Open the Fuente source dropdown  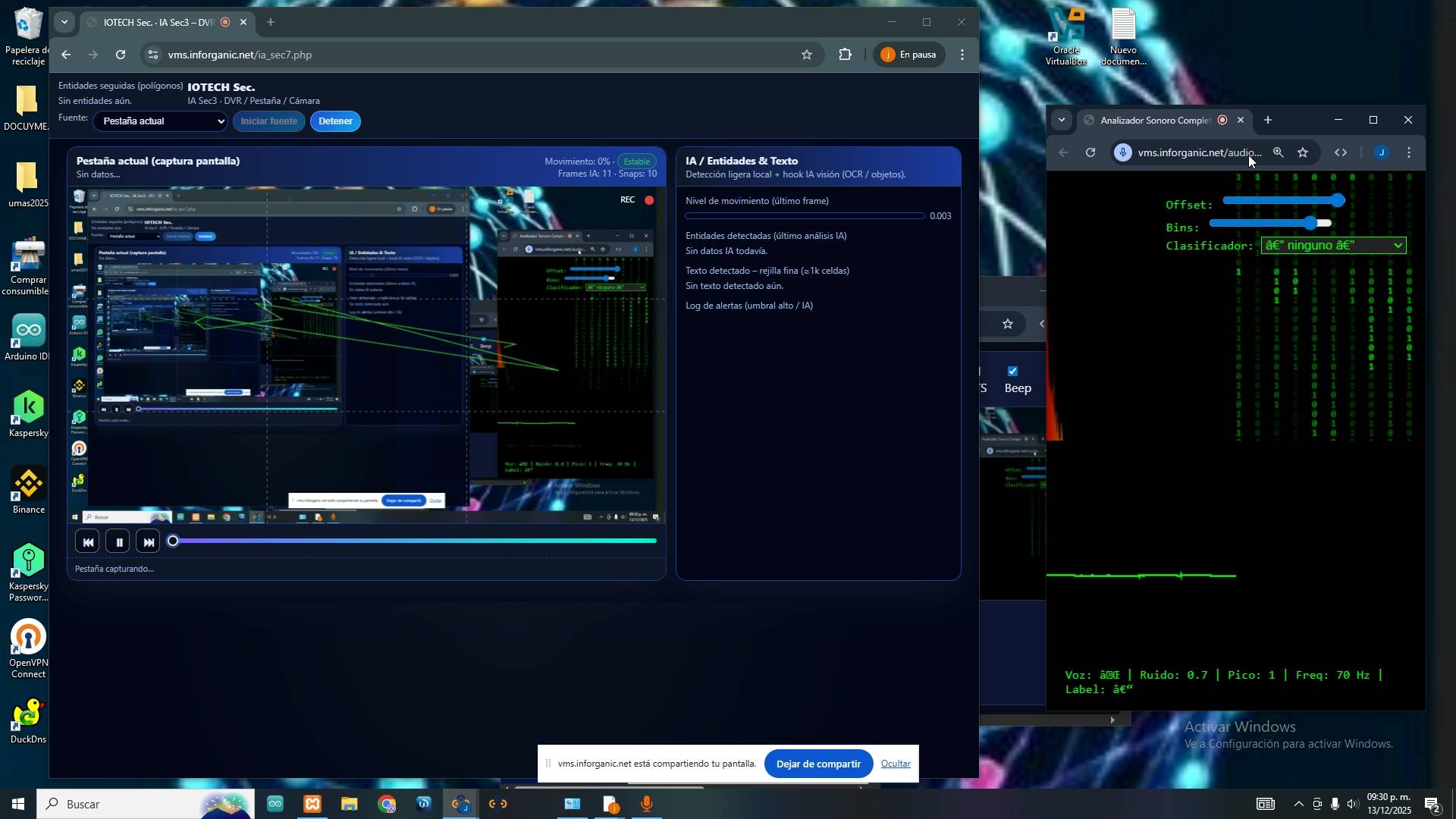(160, 121)
